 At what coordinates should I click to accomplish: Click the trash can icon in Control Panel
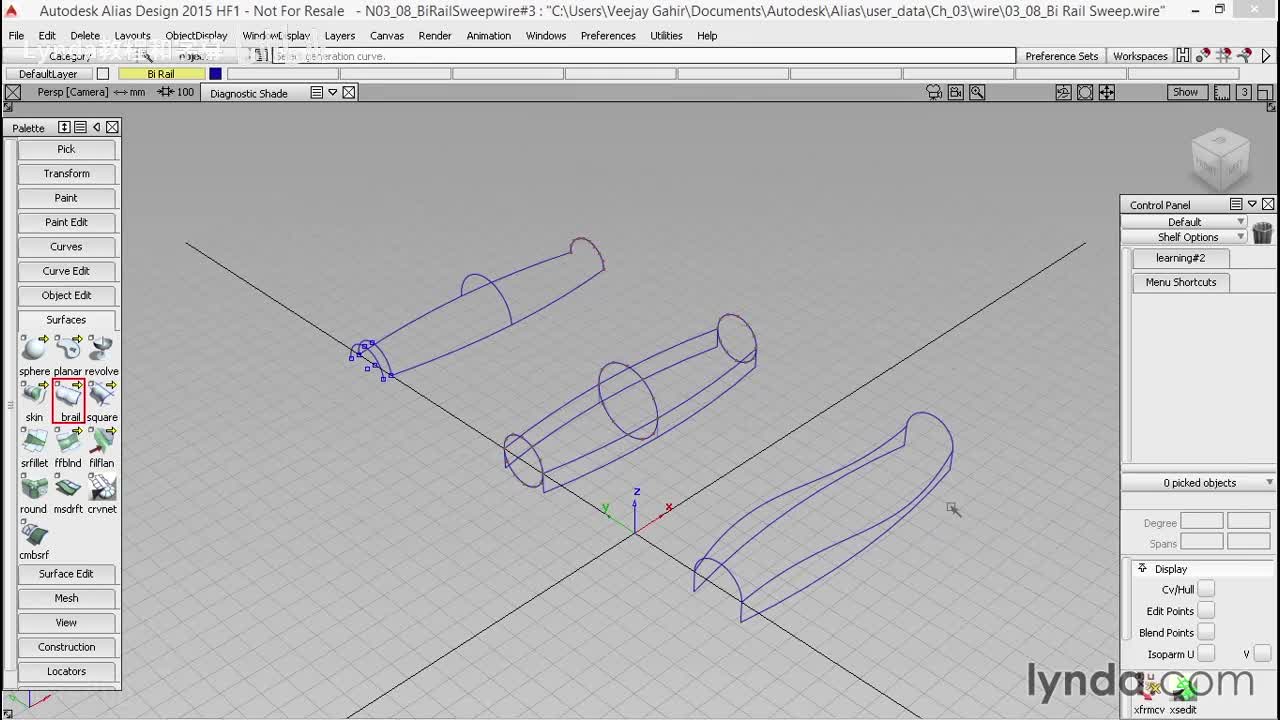[1262, 232]
